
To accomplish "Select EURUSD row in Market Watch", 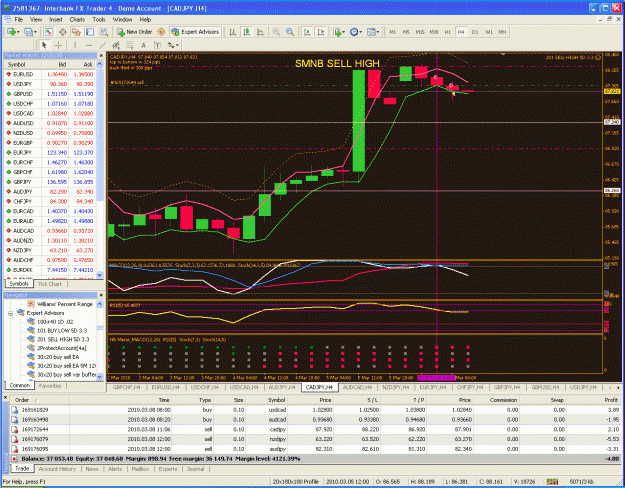I will point(50,74).
